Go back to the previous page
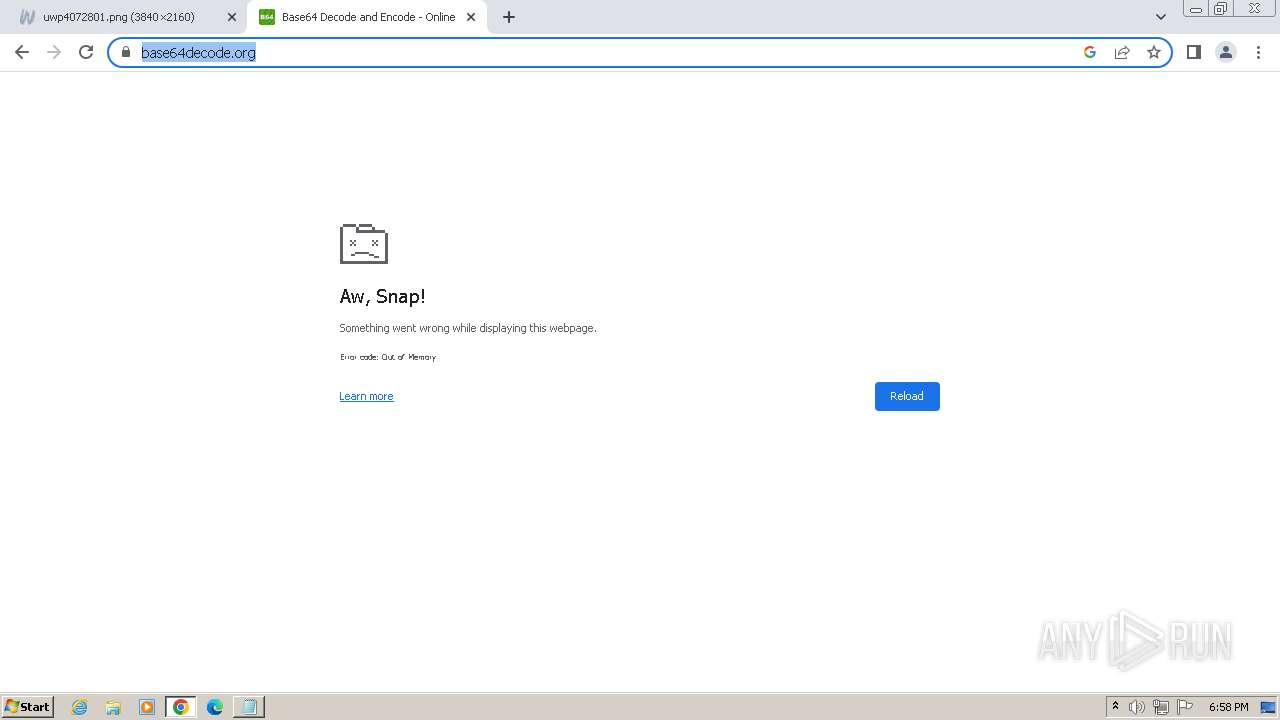 pyautogui.click(x=22, y=52)
